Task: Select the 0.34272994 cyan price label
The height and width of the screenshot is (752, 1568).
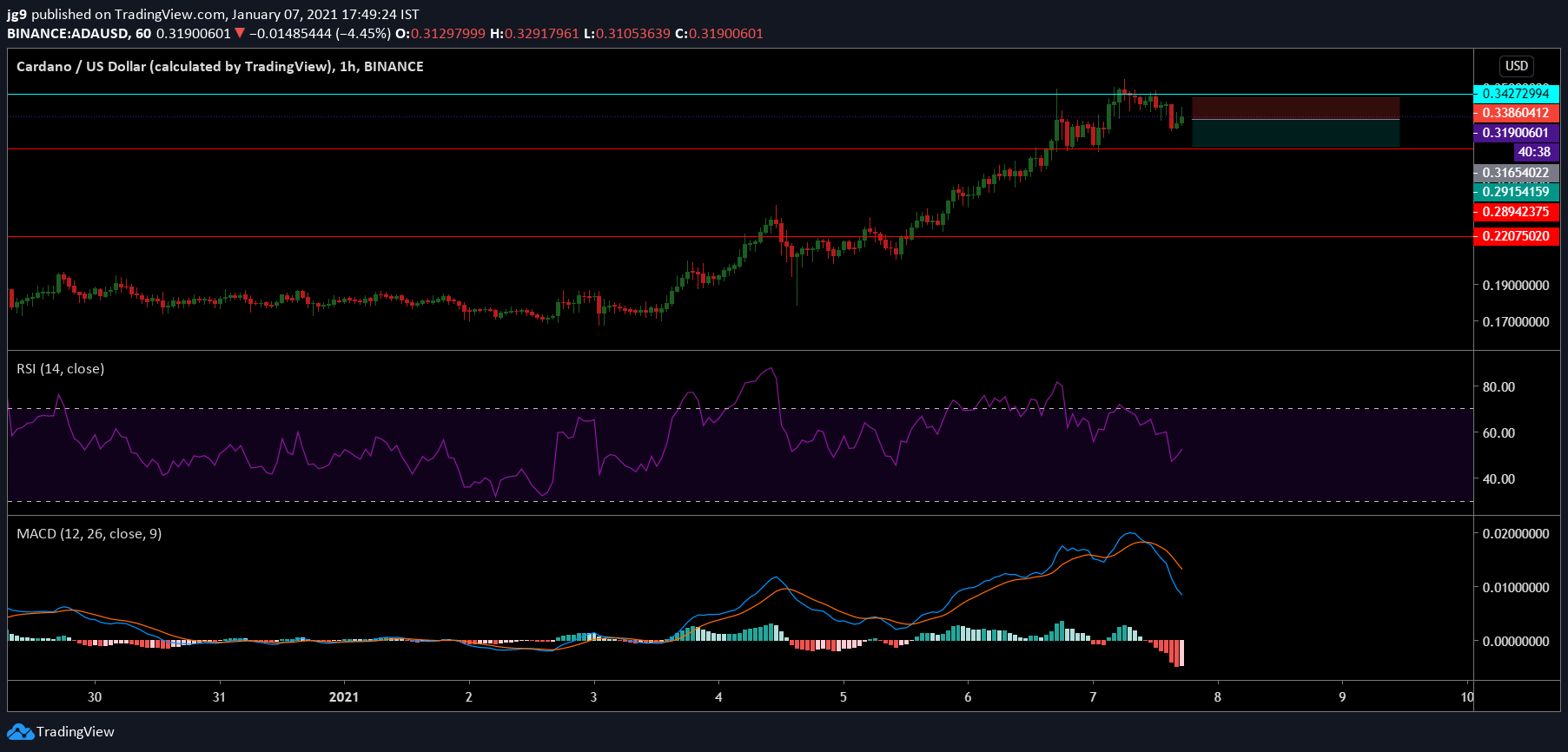Action: 1517,94
